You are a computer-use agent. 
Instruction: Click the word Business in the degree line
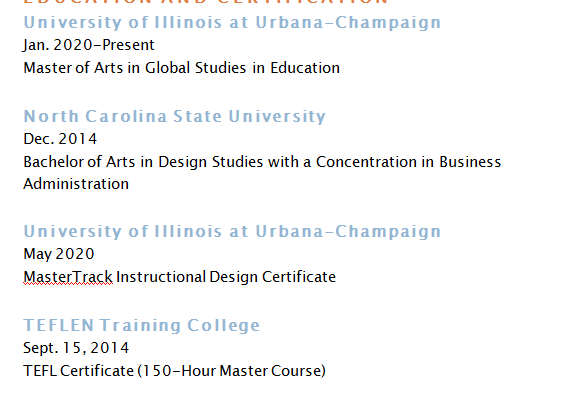[x=470, y=162]
